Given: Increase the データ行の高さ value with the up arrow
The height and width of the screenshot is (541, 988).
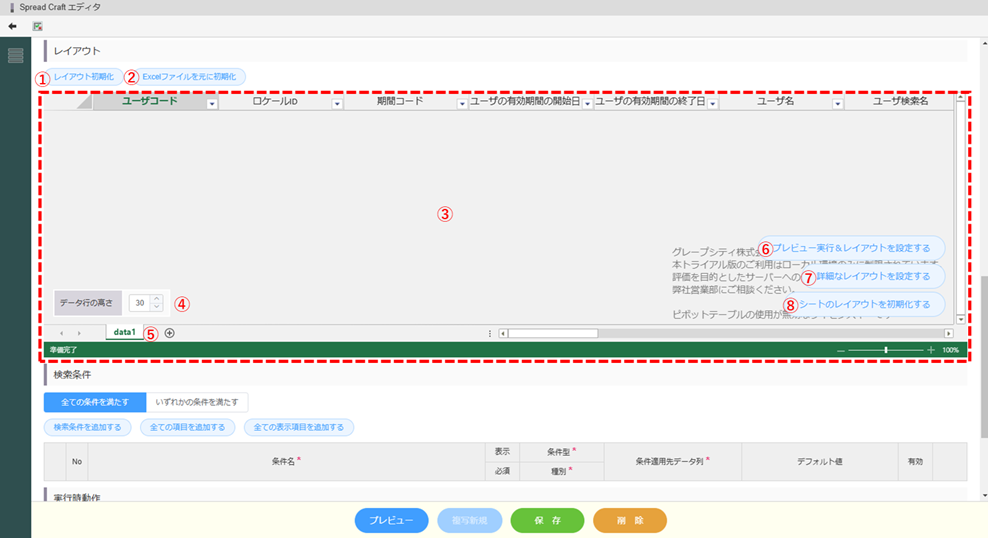Looking at the screenshot, I should point(156,298).
